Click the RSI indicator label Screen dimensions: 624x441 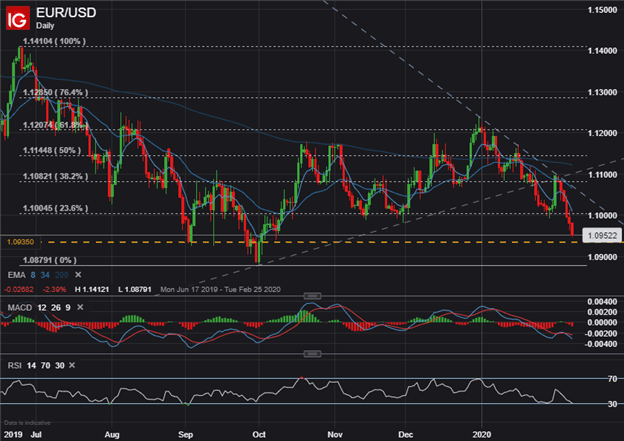click(x=14, y=365)
